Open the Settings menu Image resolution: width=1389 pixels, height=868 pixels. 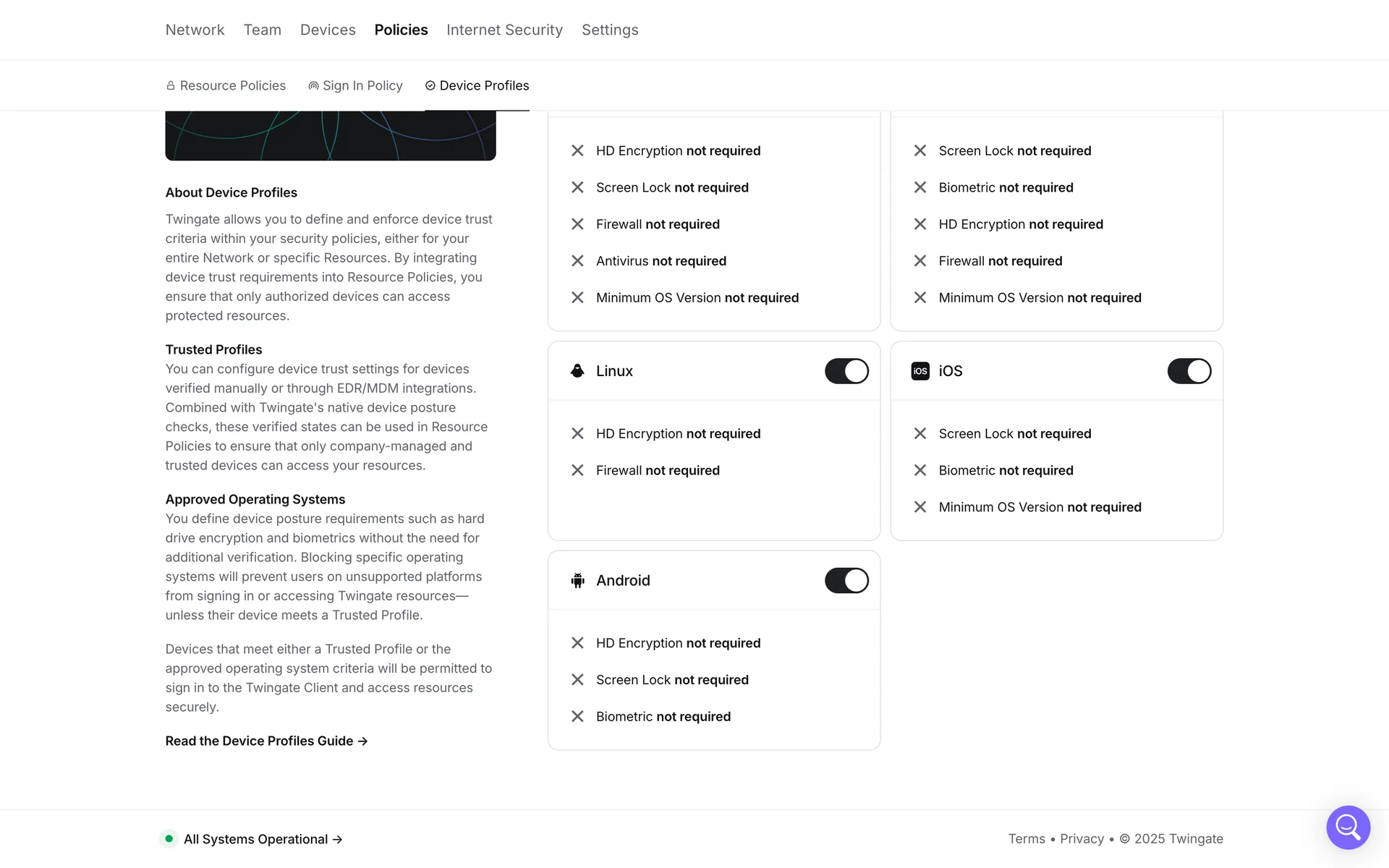610,30
